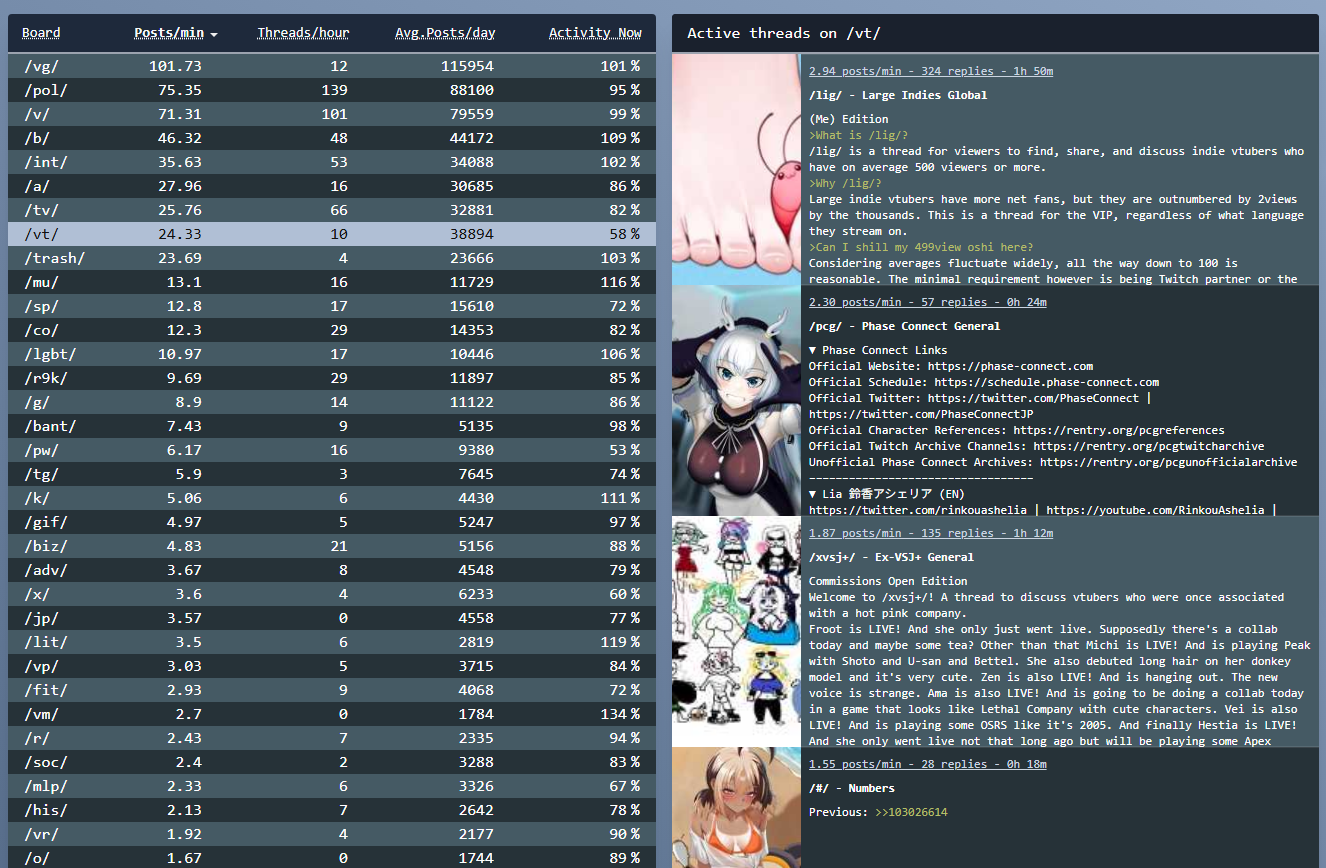Select the /jp/ board row

click(332, 618)
